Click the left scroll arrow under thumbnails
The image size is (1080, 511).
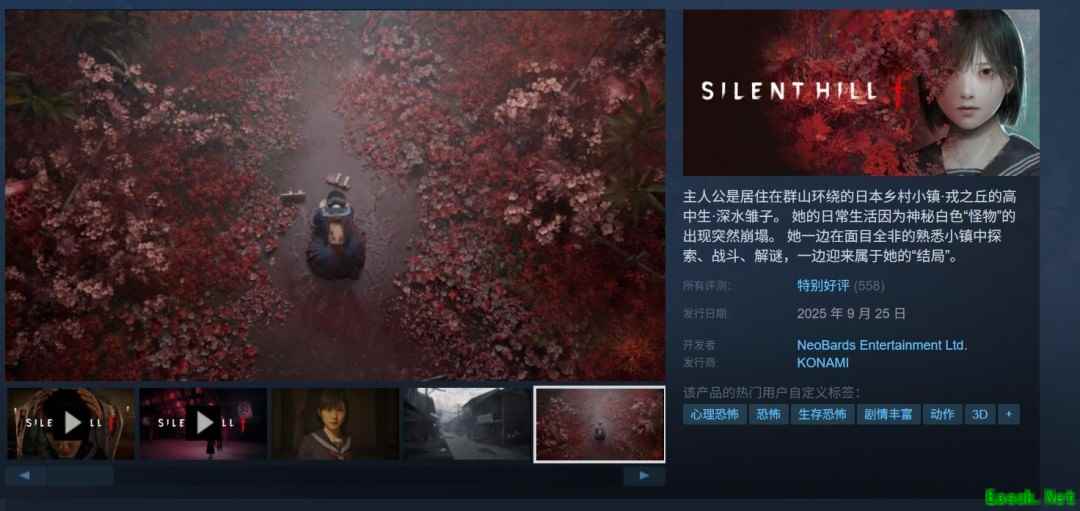25,475
